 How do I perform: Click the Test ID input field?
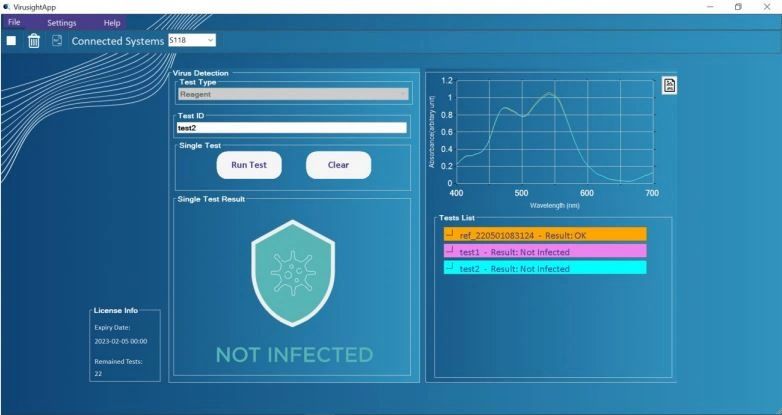point(292,128)
